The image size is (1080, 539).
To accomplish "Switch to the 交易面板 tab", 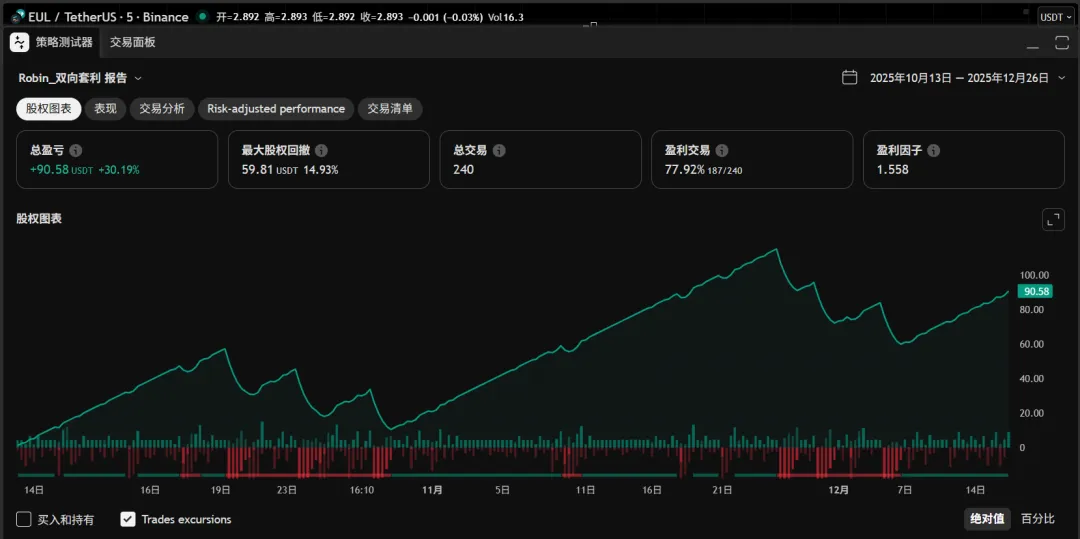I will [133, 42].
